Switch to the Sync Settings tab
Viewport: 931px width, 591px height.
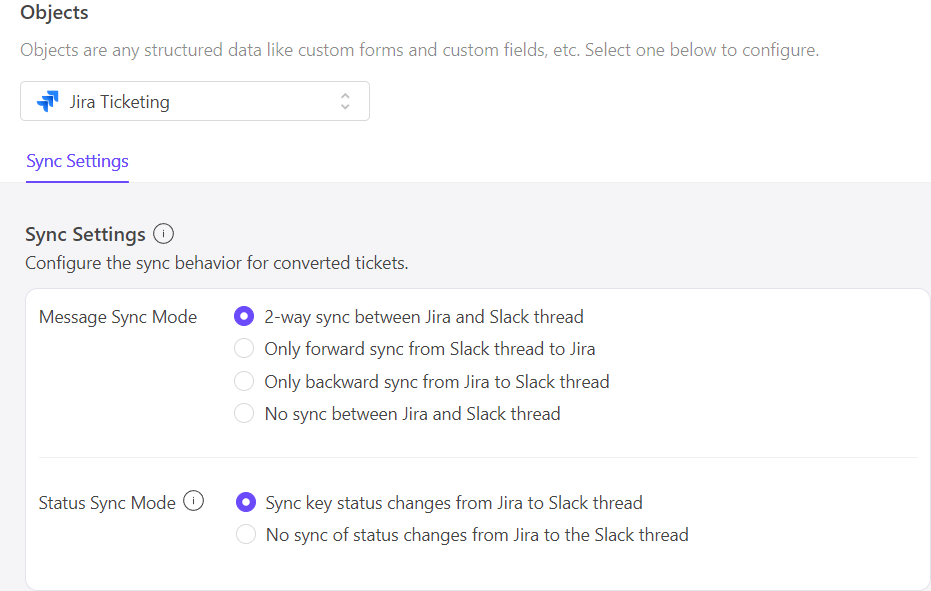(77, 161)
